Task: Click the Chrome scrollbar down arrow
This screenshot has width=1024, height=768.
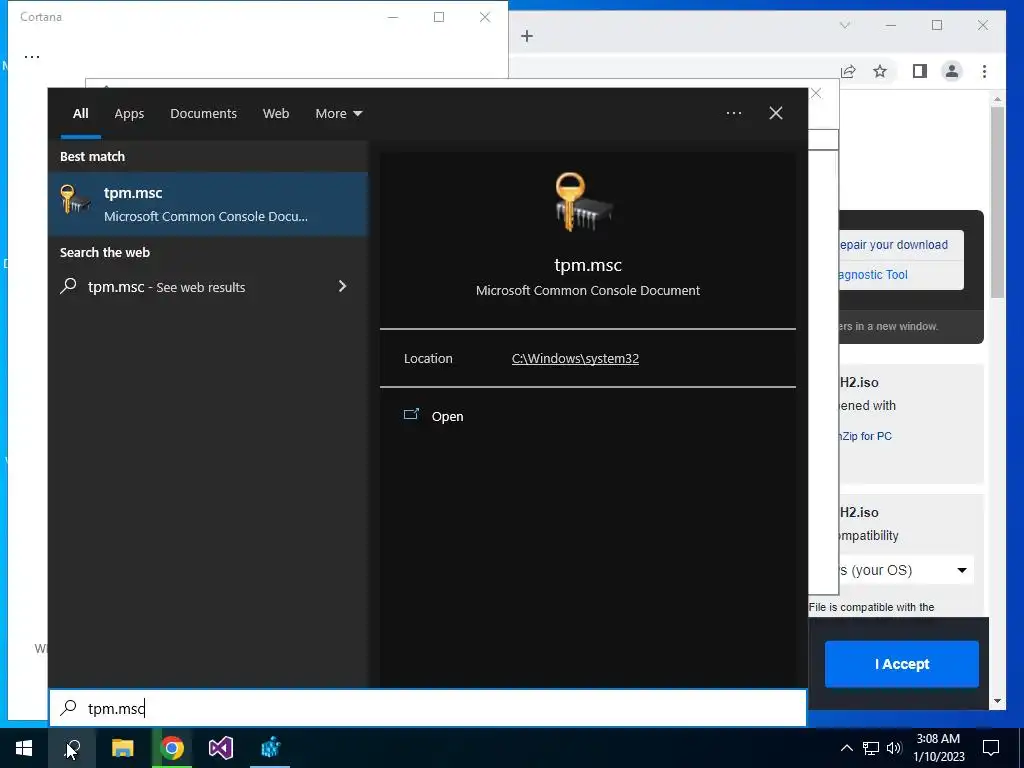Action: tap(997, 701)
